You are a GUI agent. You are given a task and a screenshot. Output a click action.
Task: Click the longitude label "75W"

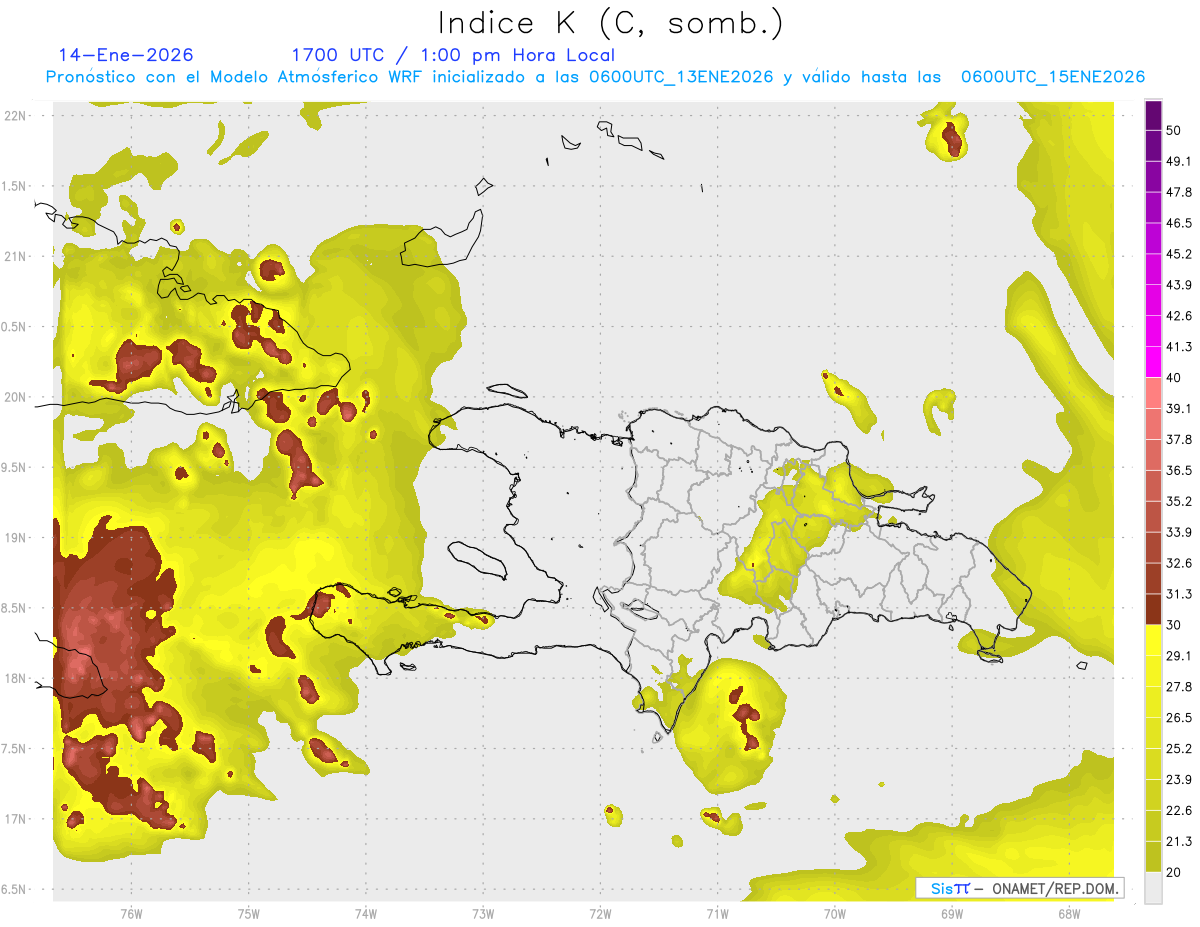[x=248, y=913]
